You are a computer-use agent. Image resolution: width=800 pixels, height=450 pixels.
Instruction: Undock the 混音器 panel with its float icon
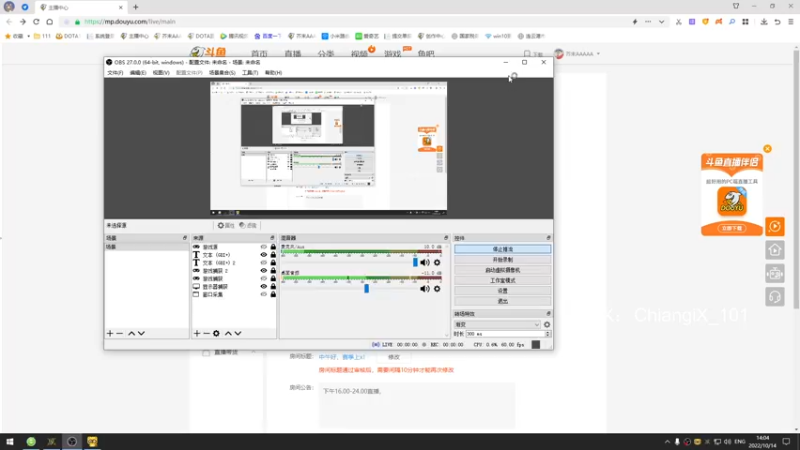(446, 238)
